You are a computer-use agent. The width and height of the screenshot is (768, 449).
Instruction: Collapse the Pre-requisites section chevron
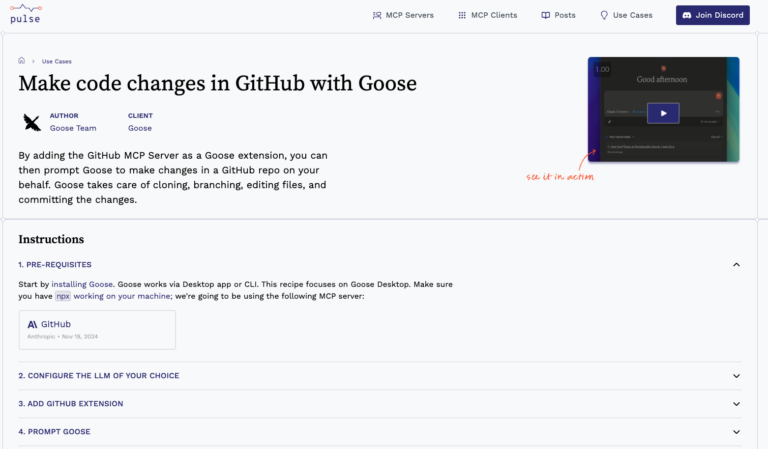736,265
